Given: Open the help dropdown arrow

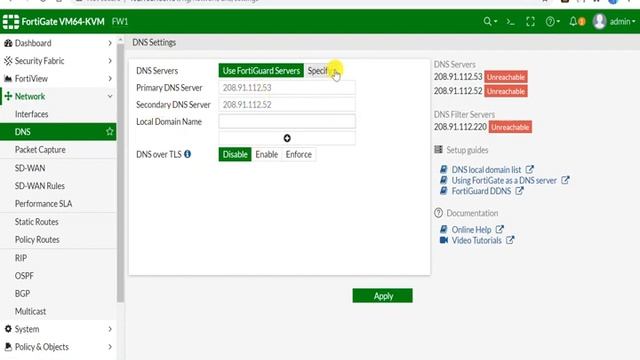Looking at the screenshot, I should pos(558,22).
